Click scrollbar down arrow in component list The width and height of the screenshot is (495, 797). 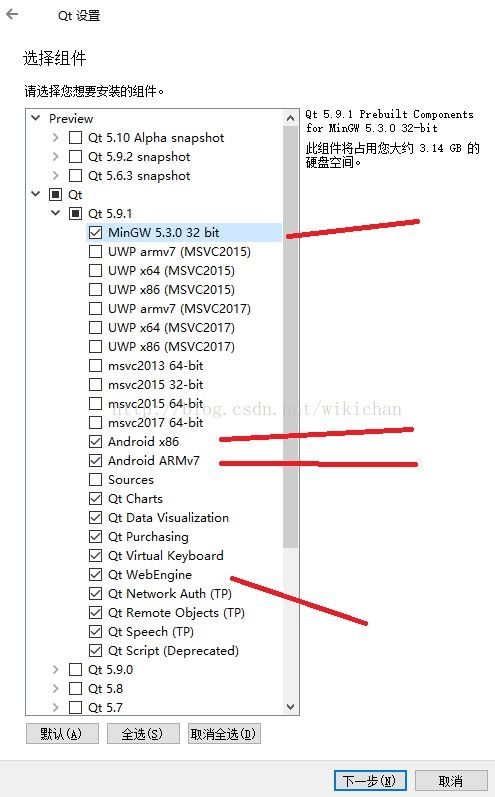click(x=290, y=707)
